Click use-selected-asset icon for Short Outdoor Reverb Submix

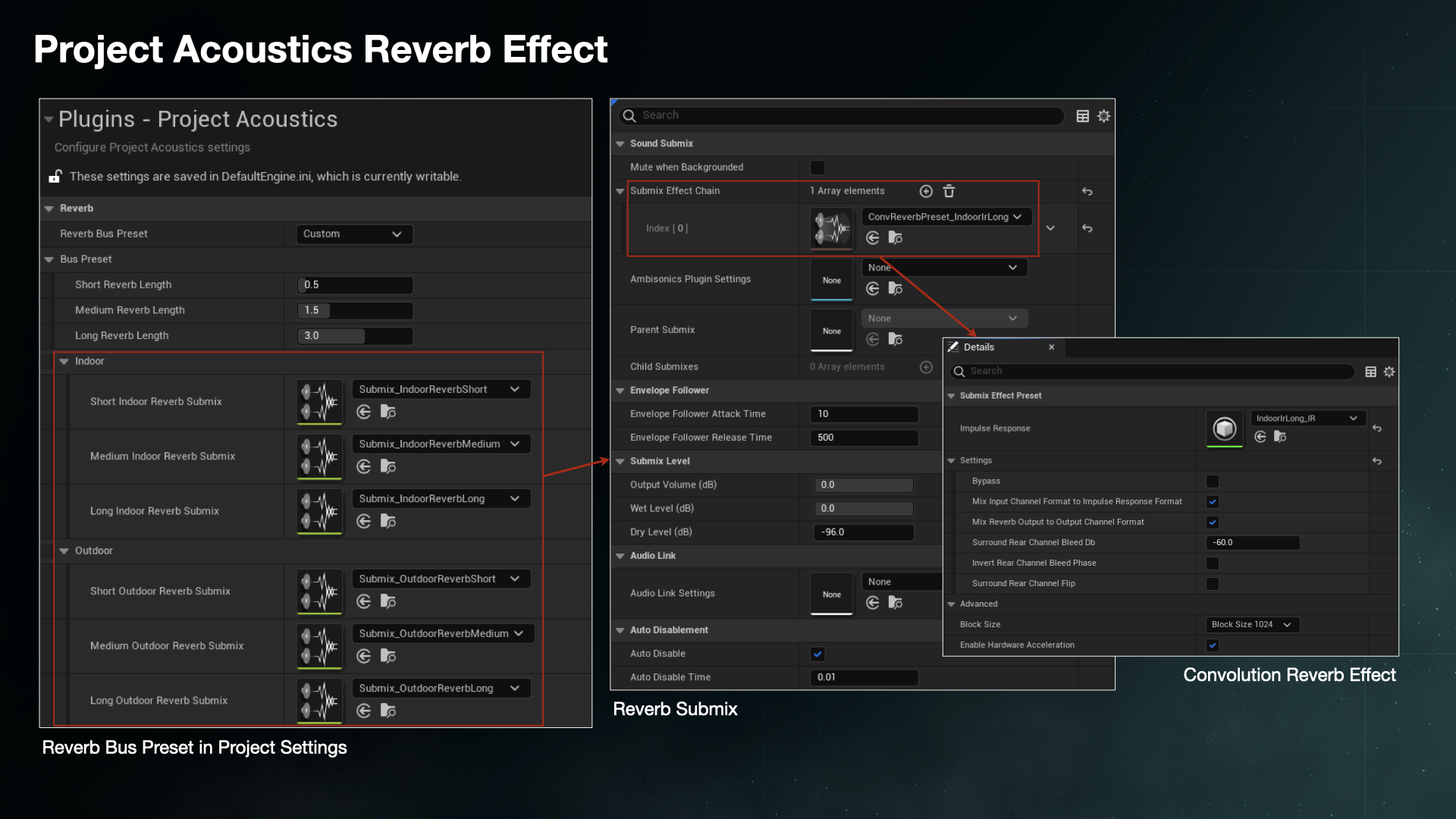364,601
